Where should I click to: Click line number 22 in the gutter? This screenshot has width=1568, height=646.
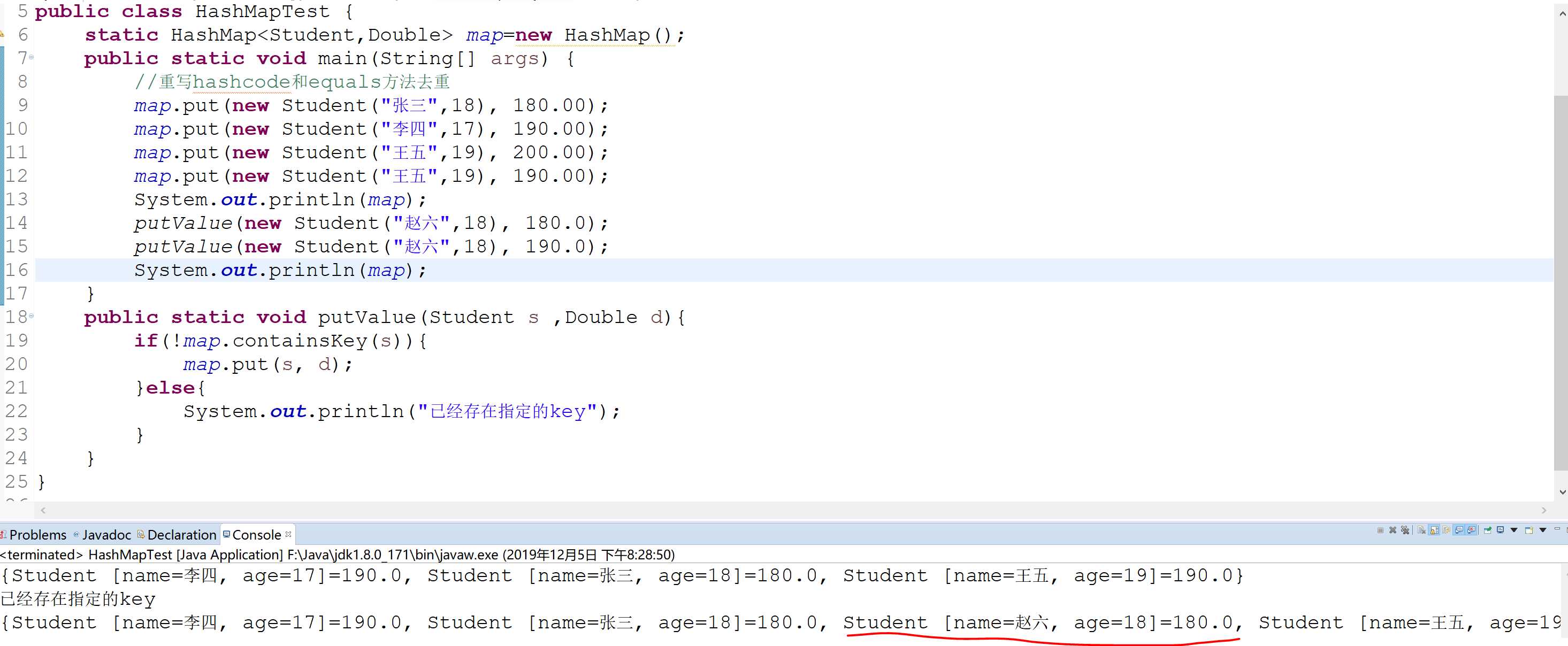[17, 411]
